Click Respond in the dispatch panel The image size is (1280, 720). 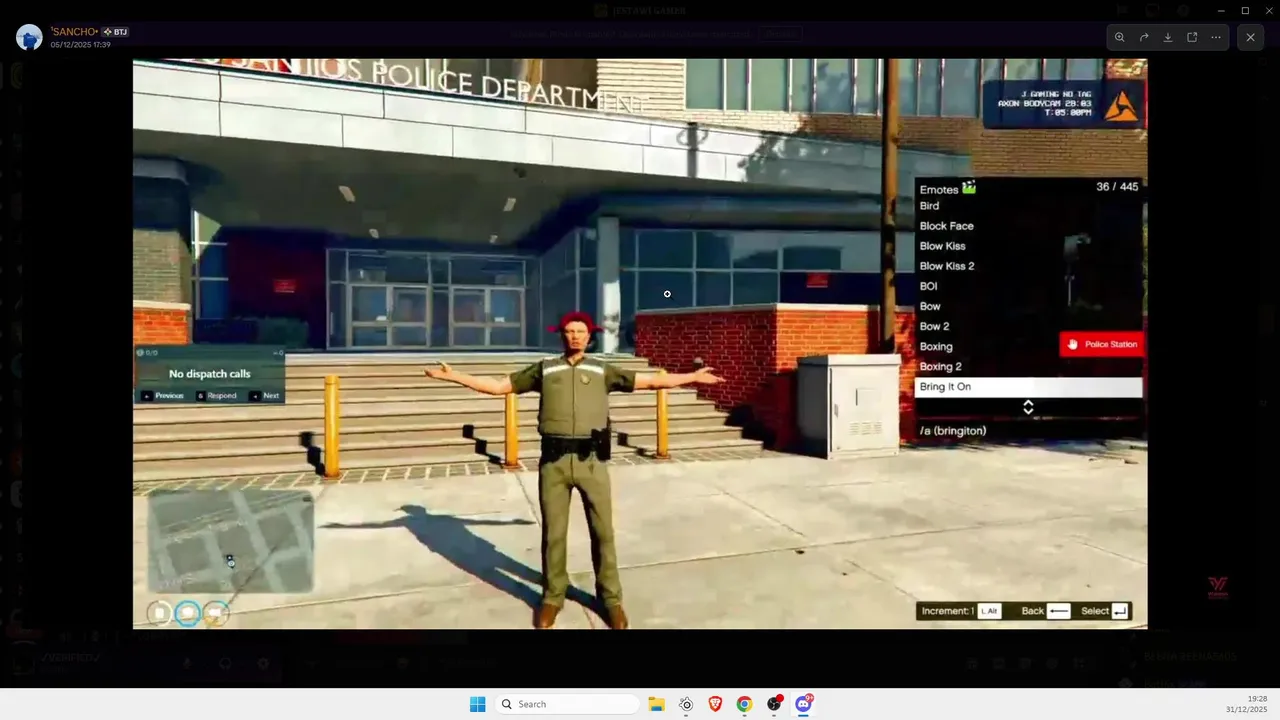tap(216, 396)
